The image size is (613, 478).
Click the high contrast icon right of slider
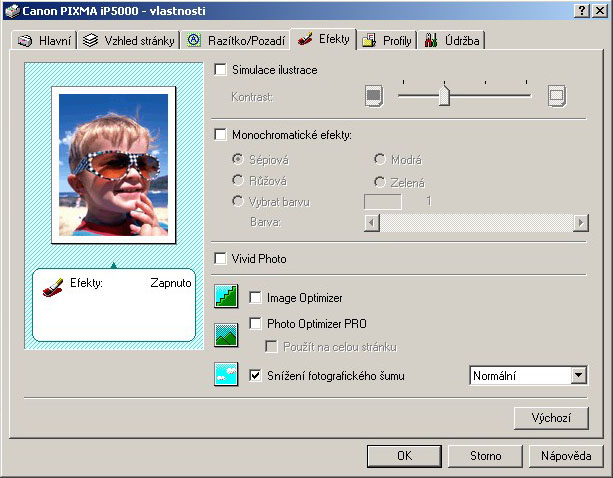(556, 96)
